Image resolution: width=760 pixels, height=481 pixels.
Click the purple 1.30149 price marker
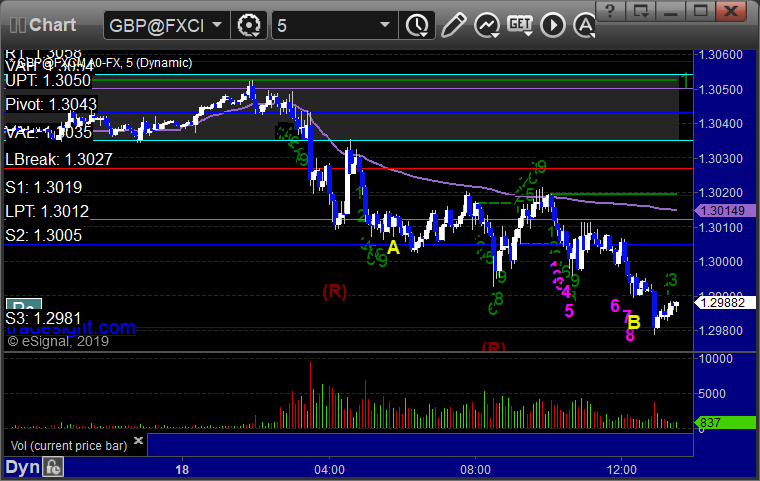(725, 210)
